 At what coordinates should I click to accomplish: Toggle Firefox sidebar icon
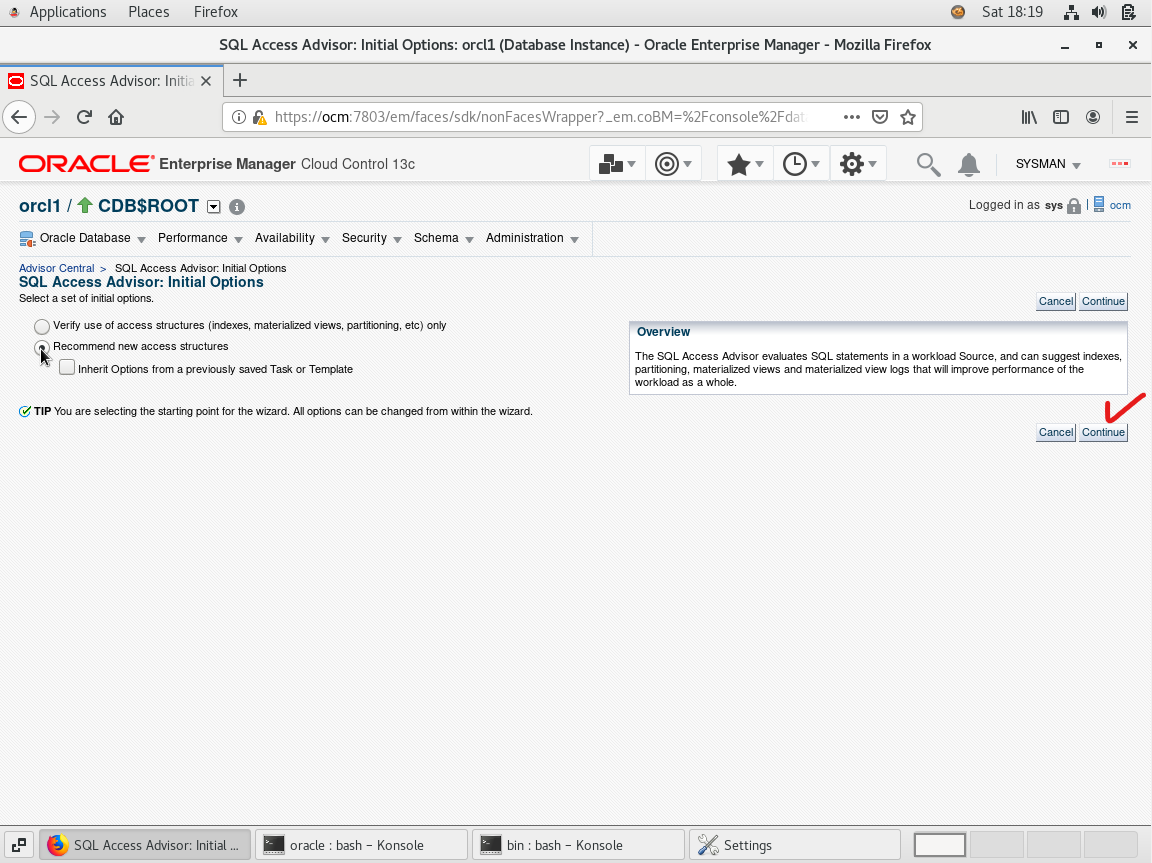point(1061,117)
